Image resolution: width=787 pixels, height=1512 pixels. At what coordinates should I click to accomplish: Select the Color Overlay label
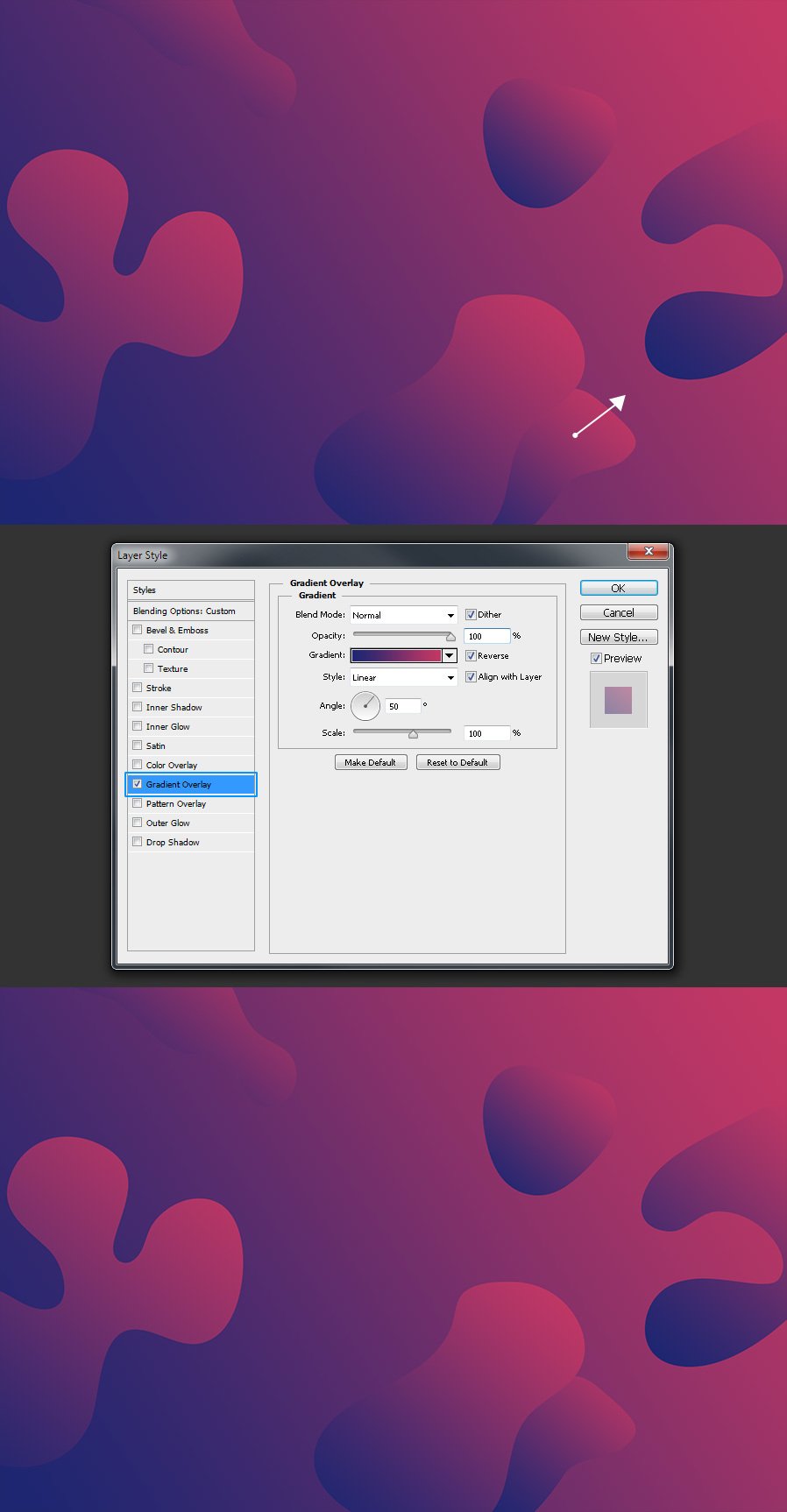point(172,765)
